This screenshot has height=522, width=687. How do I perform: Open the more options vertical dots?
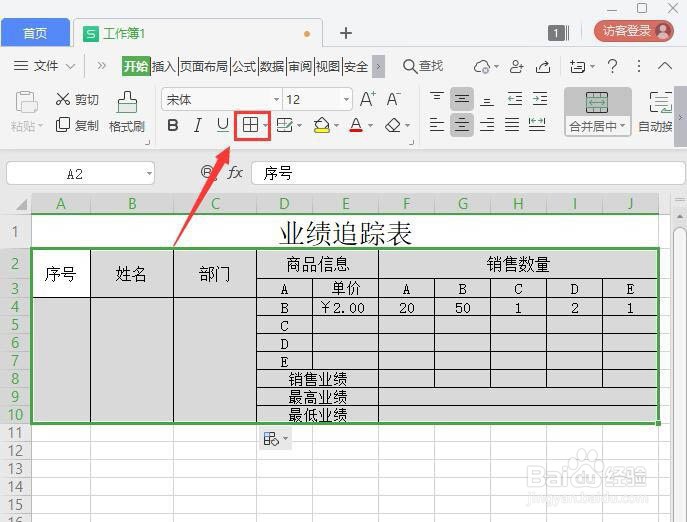point(639,66)
